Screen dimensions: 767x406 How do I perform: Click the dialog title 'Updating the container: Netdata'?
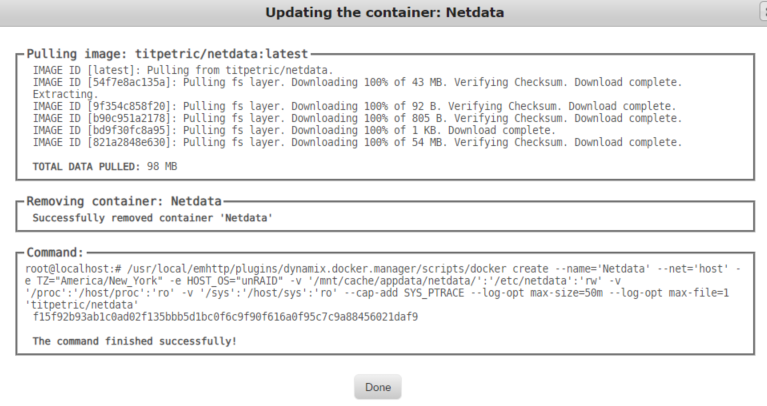click(x=384, y=12)
